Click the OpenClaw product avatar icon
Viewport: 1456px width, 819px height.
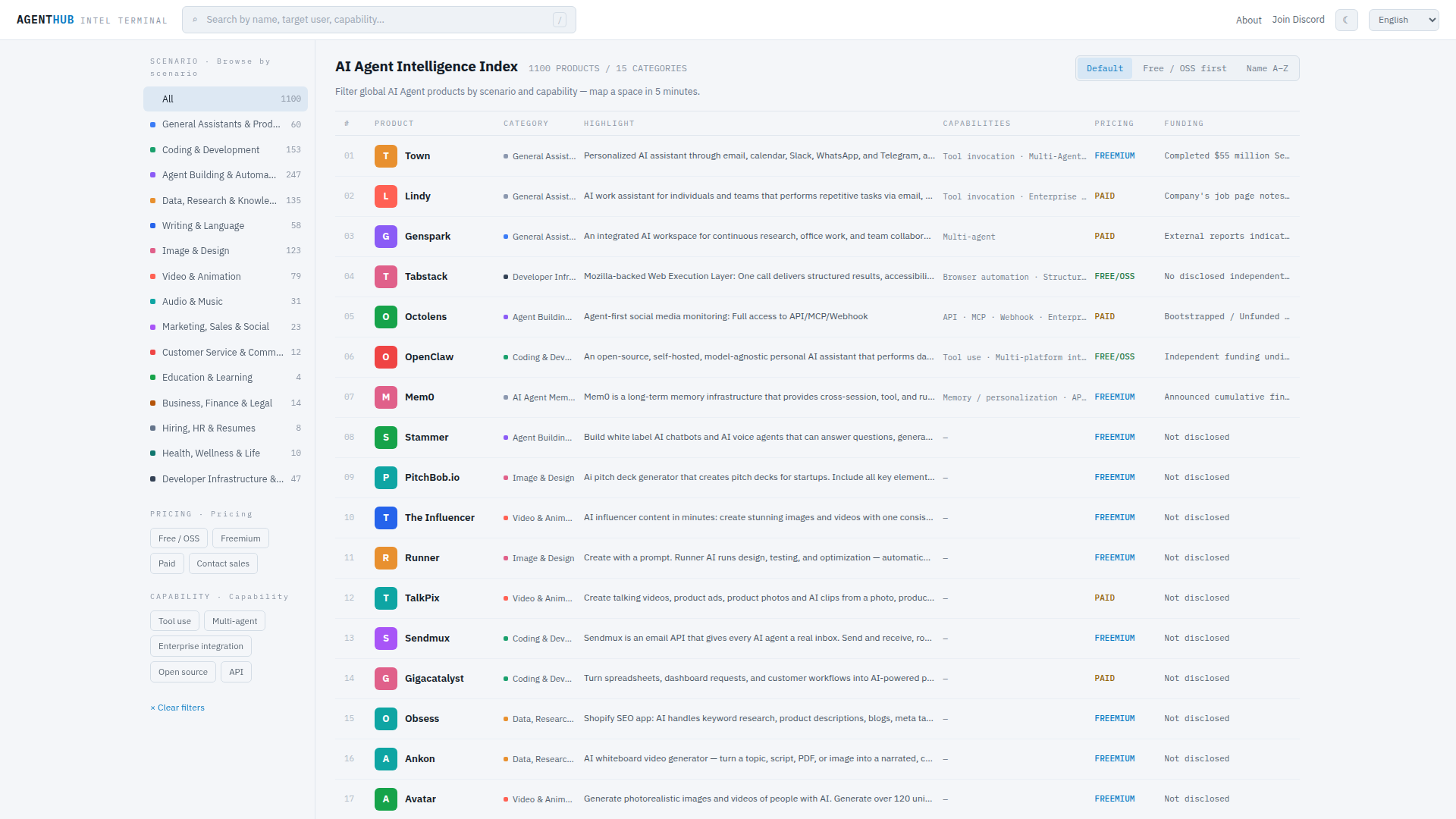(386, 357)
